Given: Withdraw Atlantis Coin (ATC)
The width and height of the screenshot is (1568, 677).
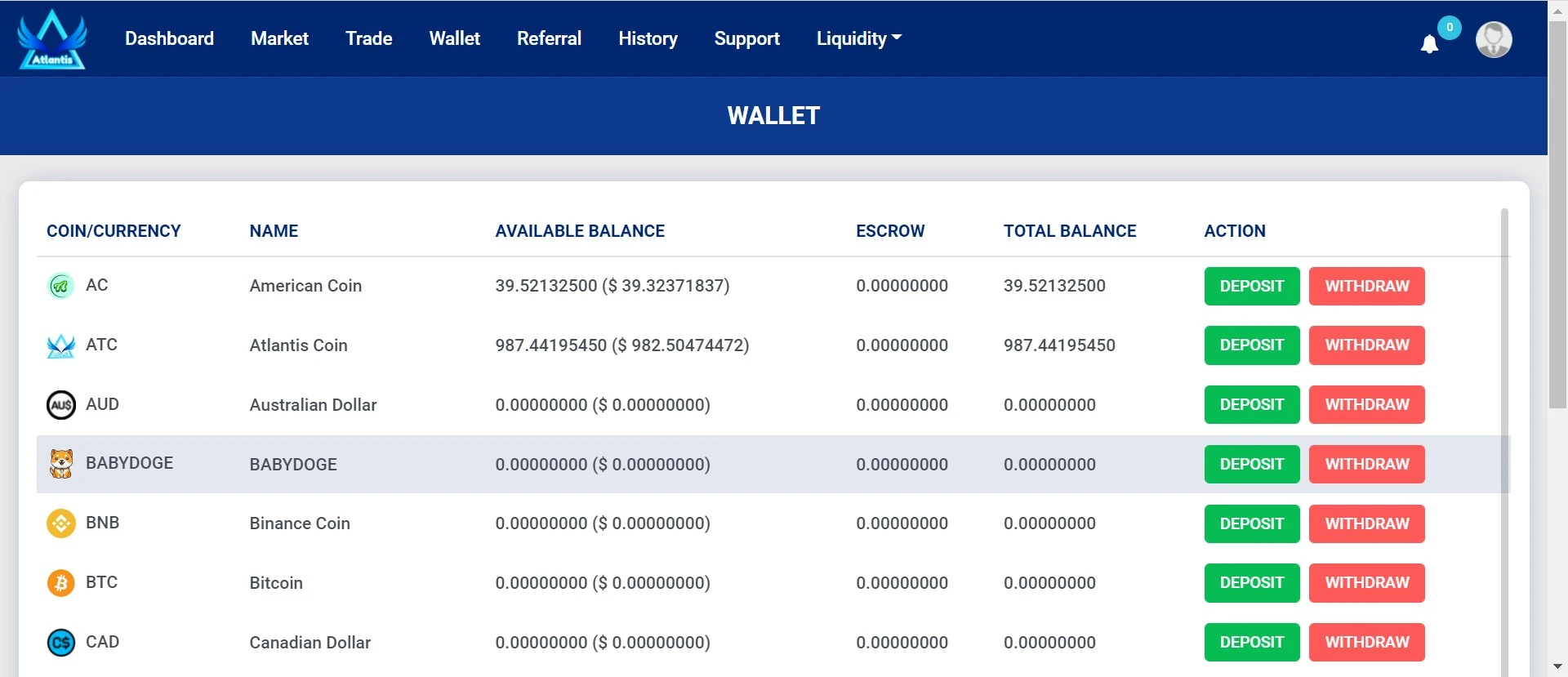Looking at the screenshot, I should [x=1367, y=345].
